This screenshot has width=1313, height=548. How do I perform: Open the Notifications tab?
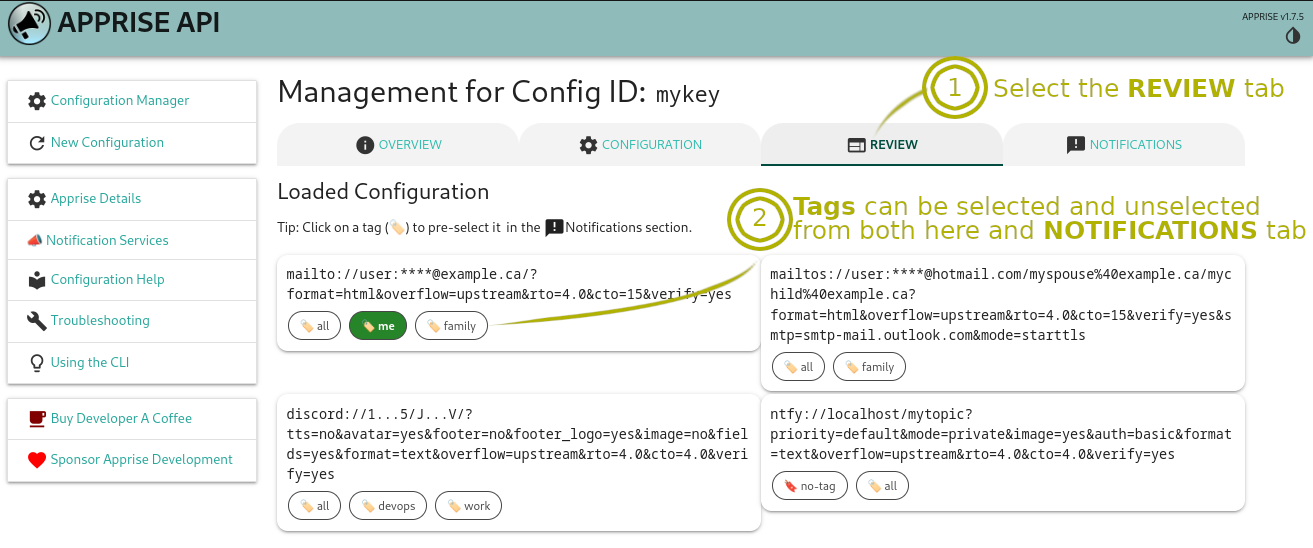[x=1124, y=145]
